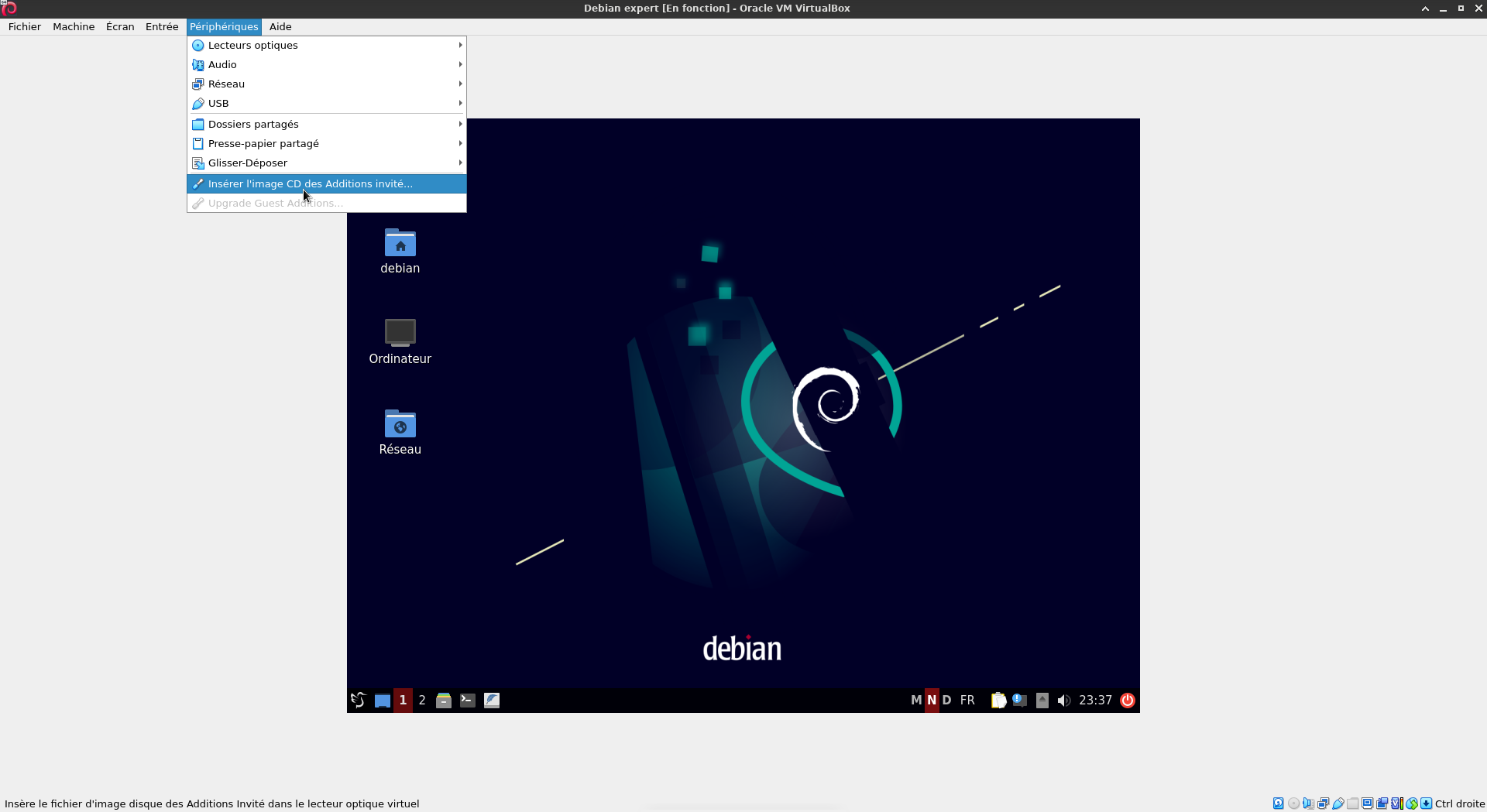Select the debian home folder desktop icon
This screenshot has height=812, width=1487.
tap(400, 251)
